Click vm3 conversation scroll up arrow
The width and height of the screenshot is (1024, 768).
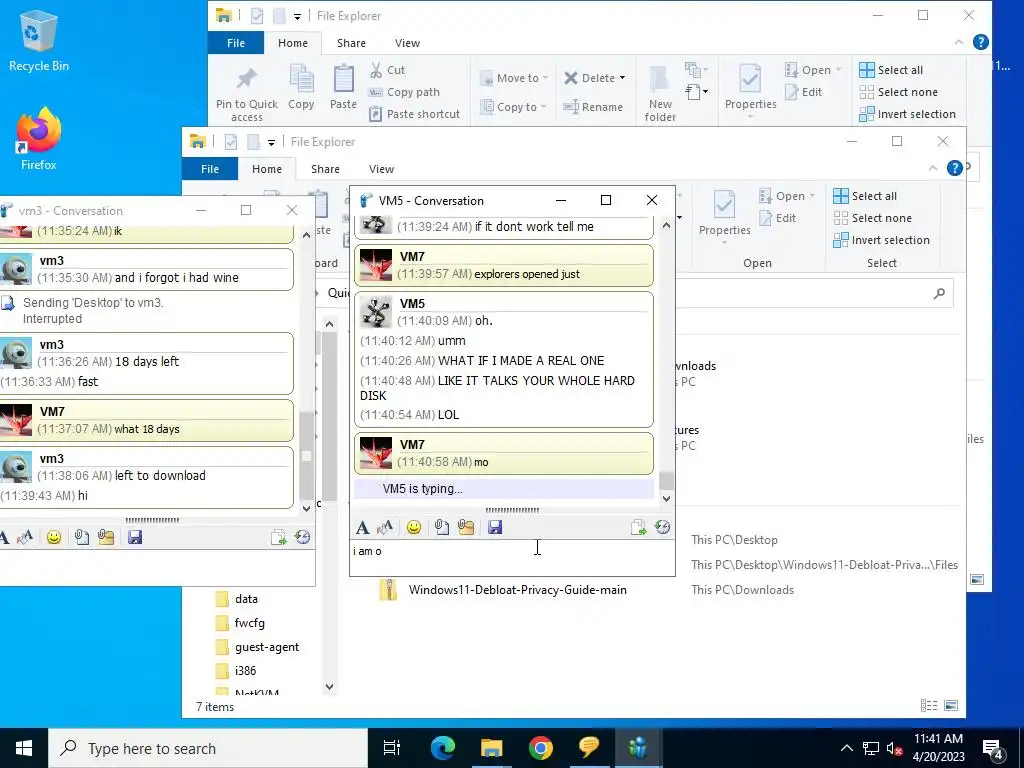(x=306, y=235)
